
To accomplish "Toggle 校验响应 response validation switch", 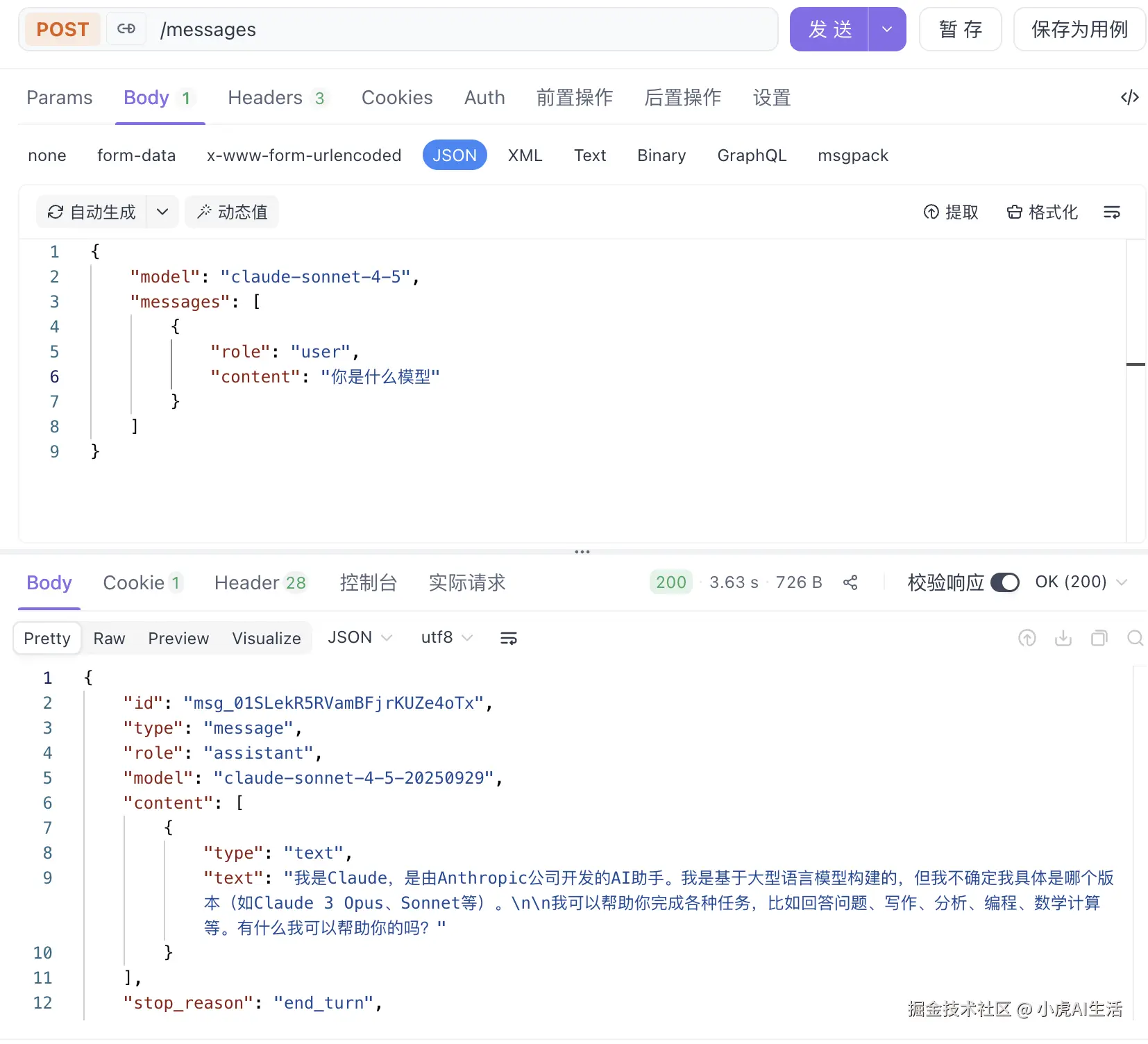I will pos(1004,582).
